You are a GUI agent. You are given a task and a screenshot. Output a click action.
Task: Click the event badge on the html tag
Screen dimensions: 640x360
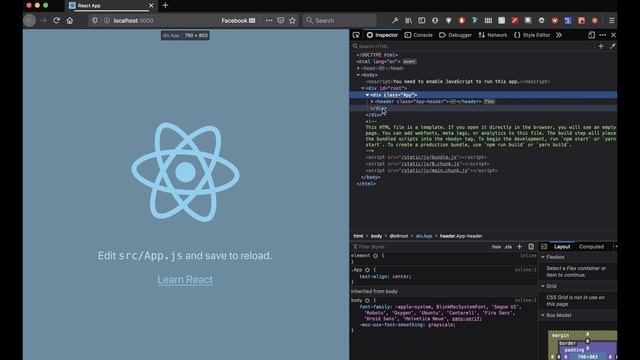(409, 62)
